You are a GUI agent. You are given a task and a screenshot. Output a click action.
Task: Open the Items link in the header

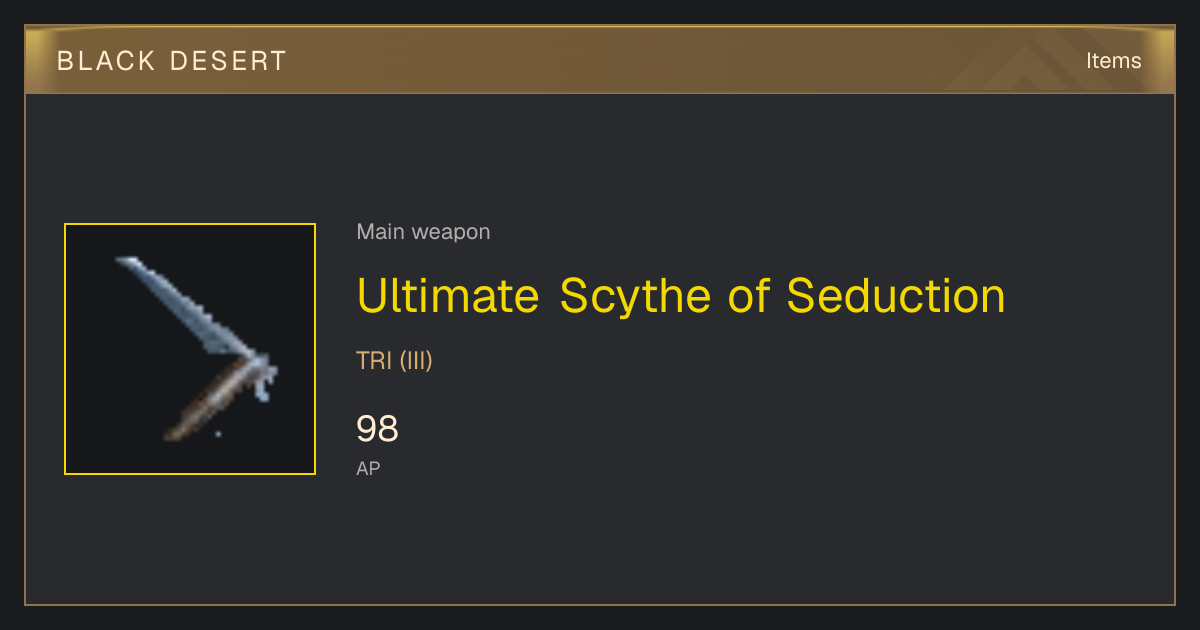(1113, 61)
